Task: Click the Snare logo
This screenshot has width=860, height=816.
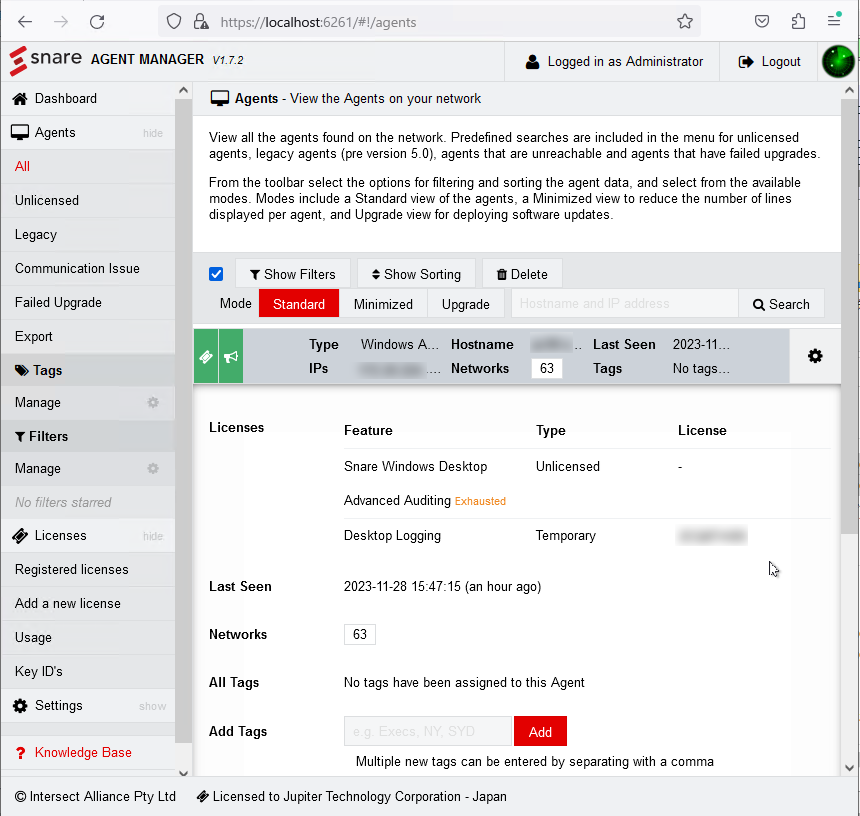Action: click(46, 60)
